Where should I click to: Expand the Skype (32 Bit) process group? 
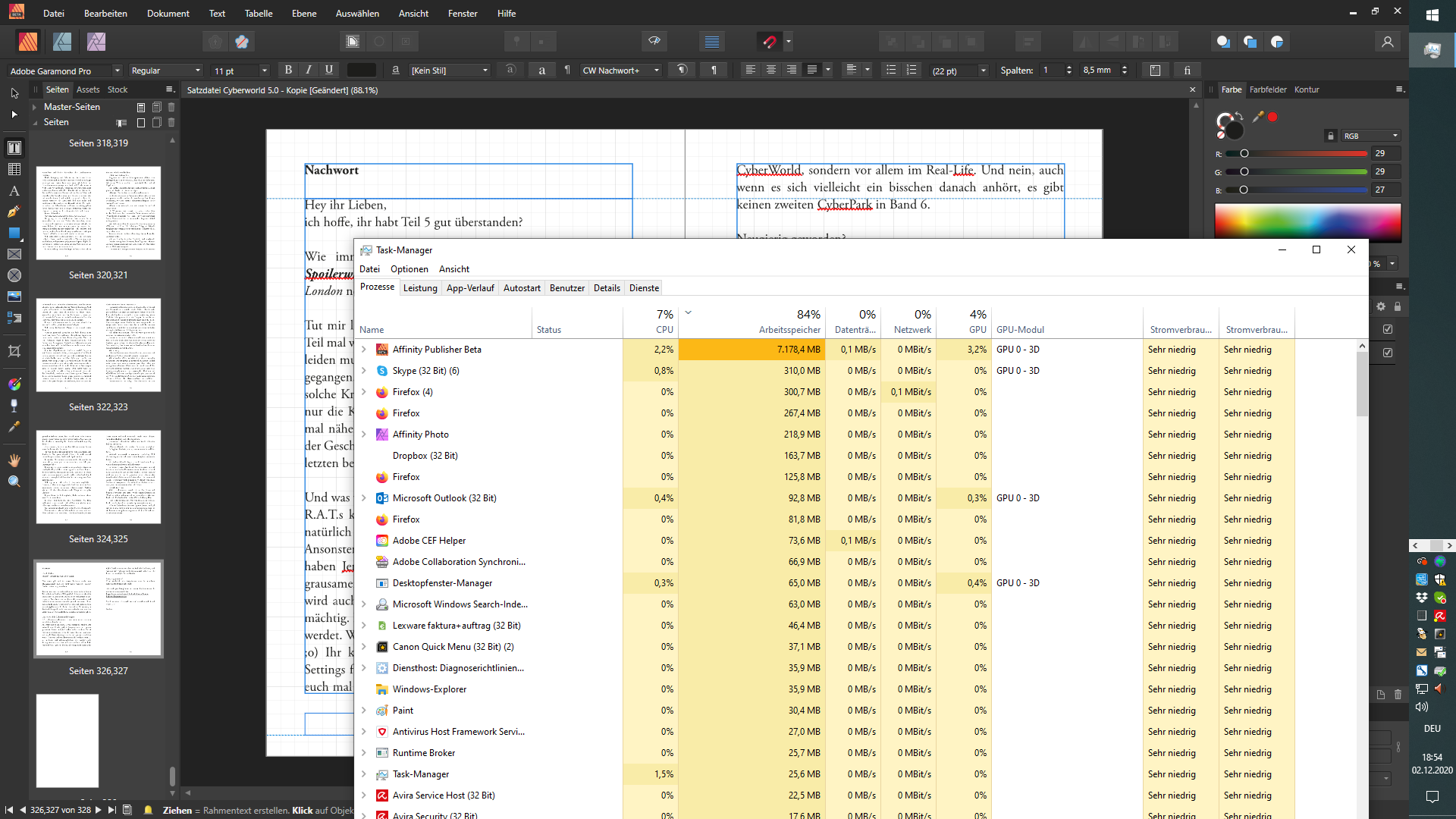tap(364, 371)
